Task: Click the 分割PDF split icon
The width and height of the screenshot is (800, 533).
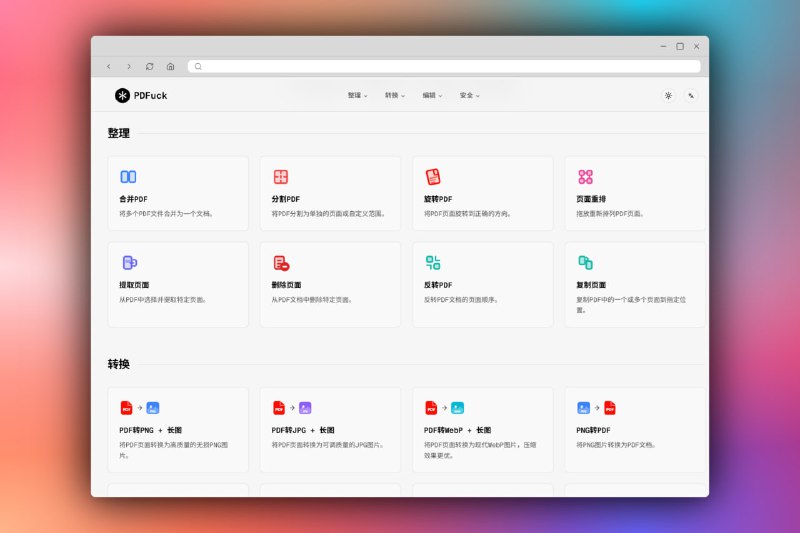Action: [281, 176]
